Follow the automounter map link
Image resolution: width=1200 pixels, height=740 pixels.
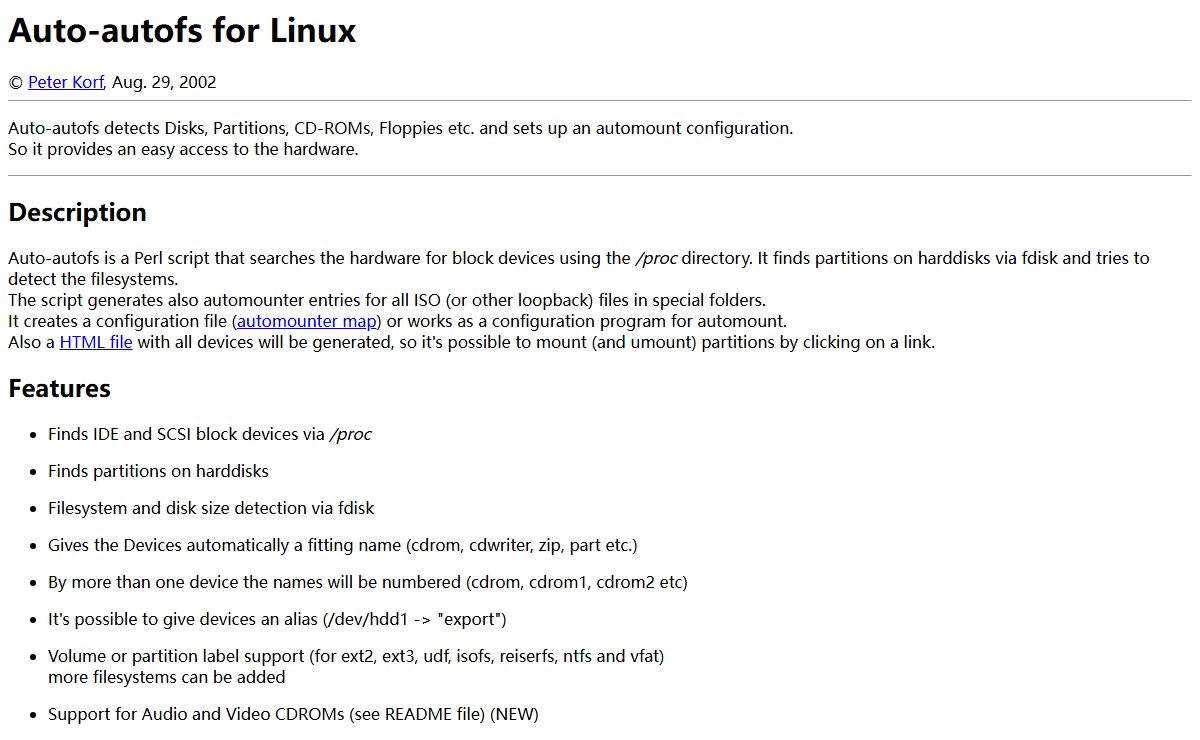pos(307,321)
